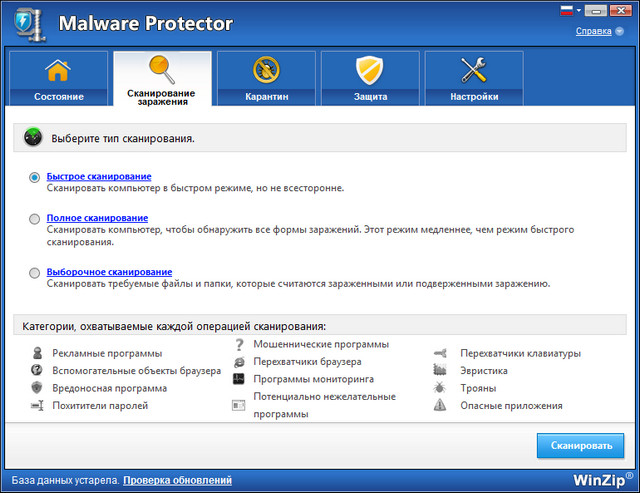640x493 pixels.
Task: Select the Выборочное сканирование radio button
Action: [x=35, y=272]
